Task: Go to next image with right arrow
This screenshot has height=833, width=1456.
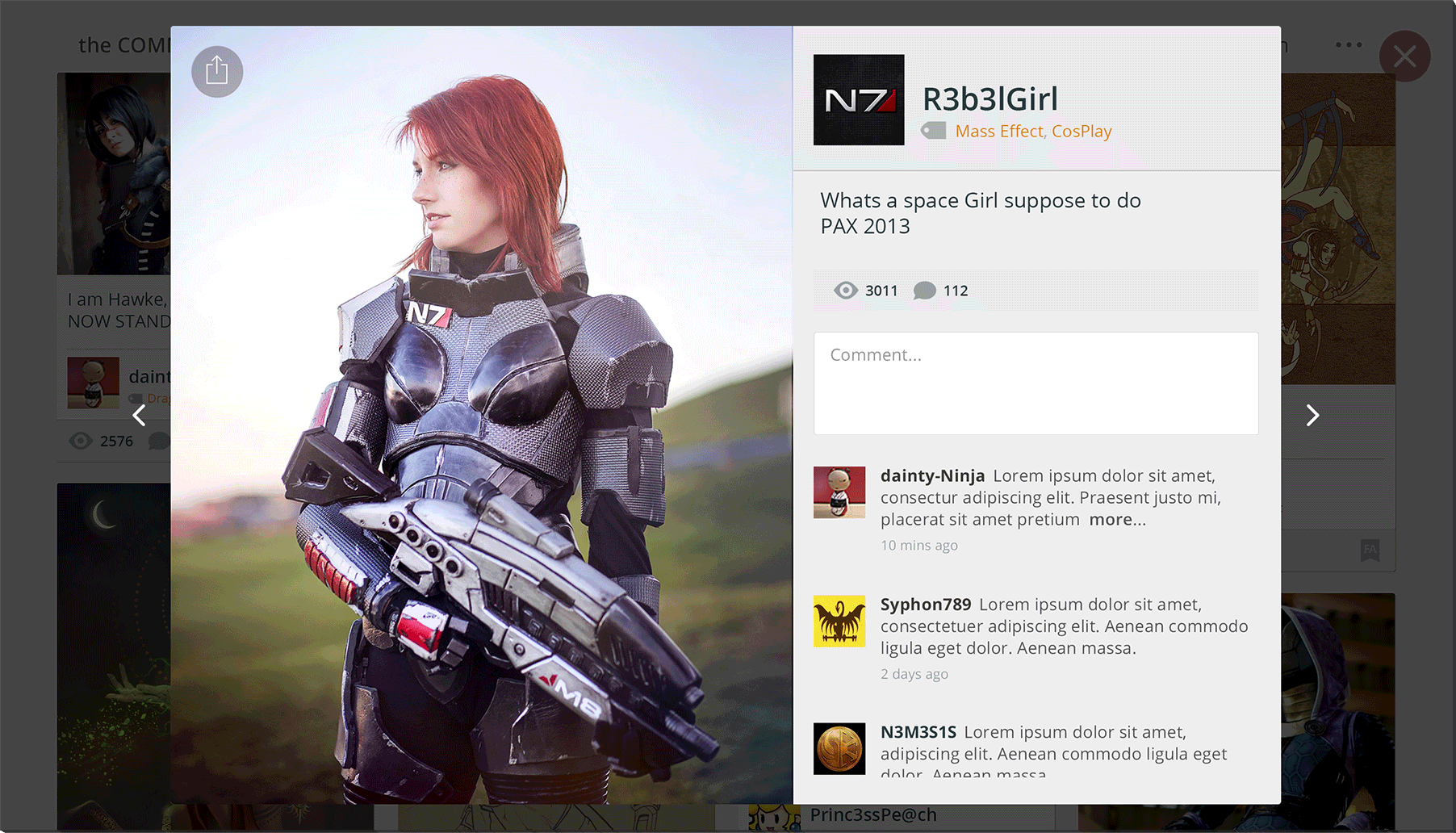Action: tap(1313, 416)
